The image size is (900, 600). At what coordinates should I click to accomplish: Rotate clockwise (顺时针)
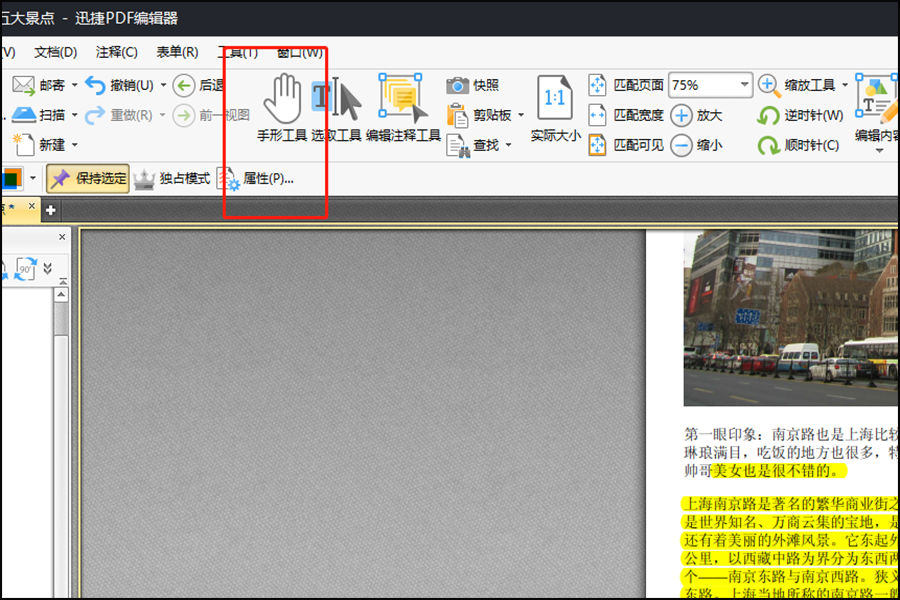coord(798,145)
